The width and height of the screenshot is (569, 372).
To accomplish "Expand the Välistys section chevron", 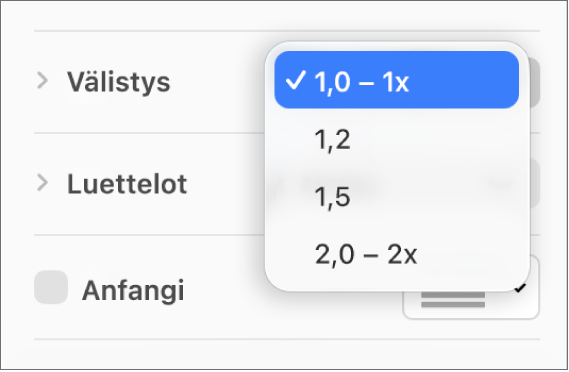I will point(42,81).
